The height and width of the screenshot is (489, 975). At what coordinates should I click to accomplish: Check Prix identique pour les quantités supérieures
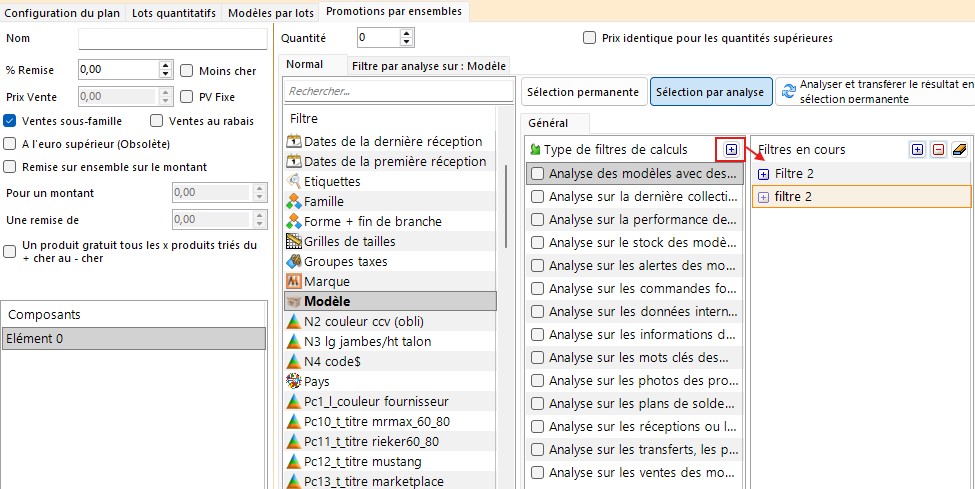(x=589, y=39)
